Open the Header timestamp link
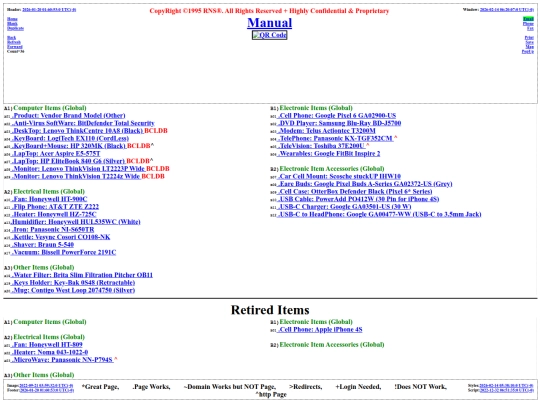This screenshot has width=540, height=405. click(x=49, y=10)
